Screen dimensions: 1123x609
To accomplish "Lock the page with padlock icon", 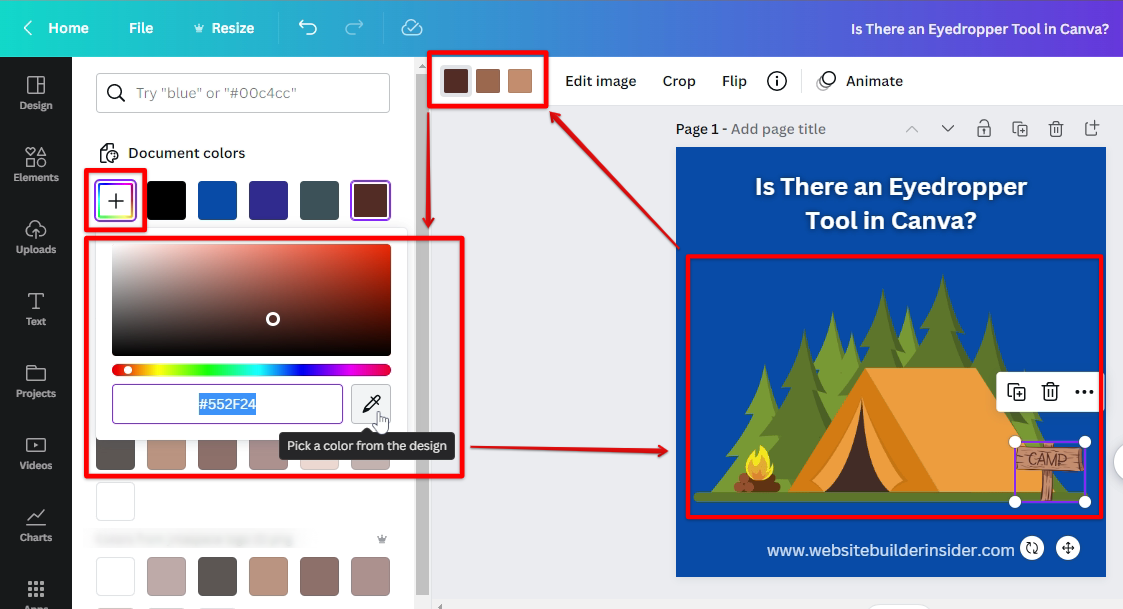I will (984, 129).
